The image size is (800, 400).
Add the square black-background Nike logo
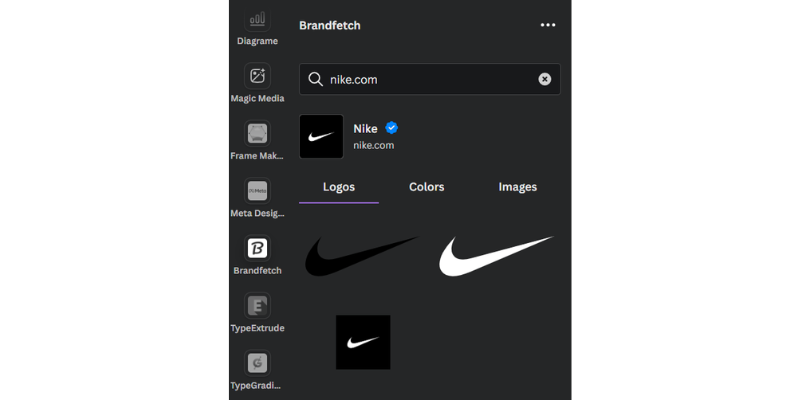point(363,342)
